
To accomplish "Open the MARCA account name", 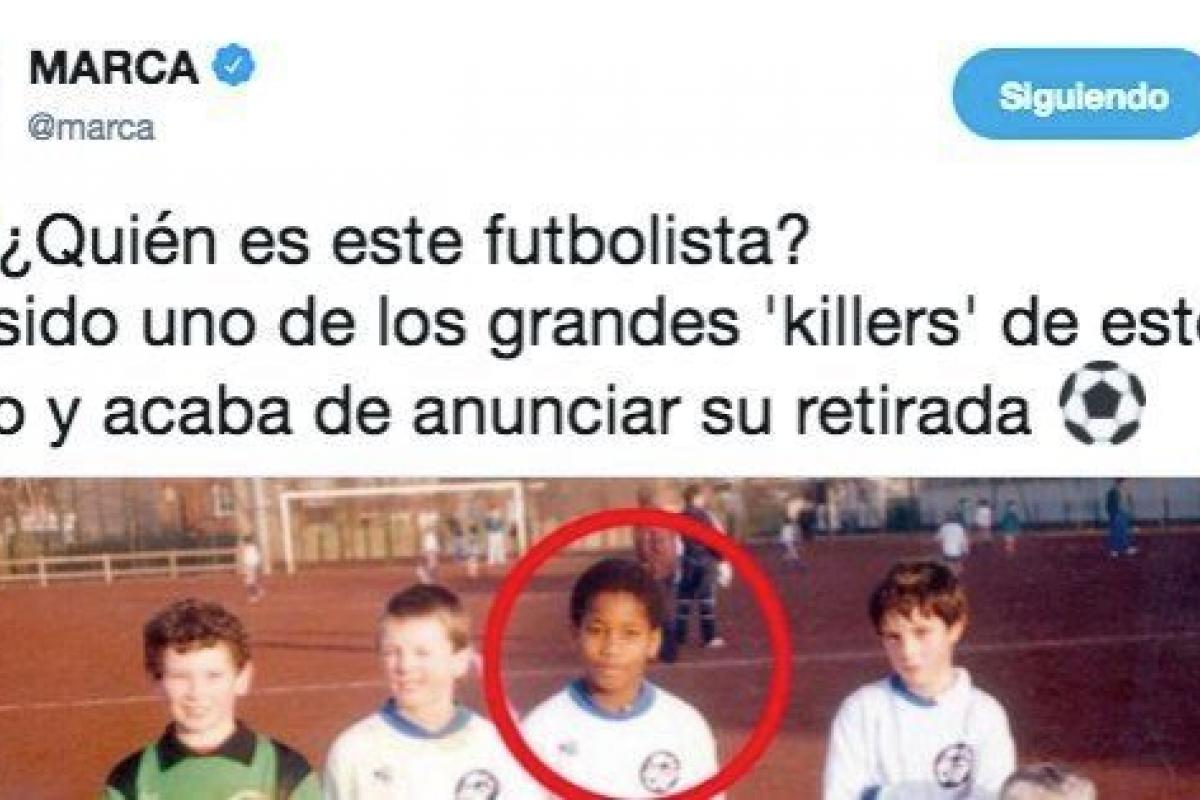I will 113,68.
